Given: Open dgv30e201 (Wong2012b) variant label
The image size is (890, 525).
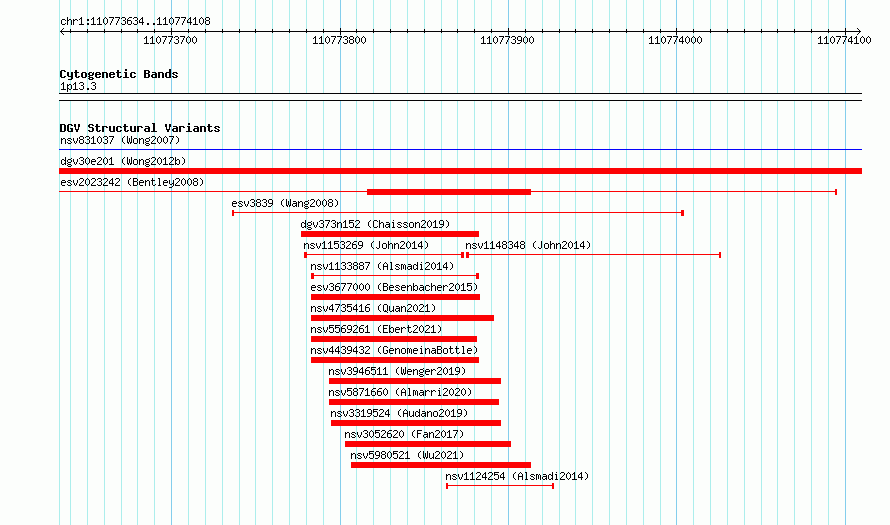Looking at the screenshot, I should pyautogui.click(x=123, y=161).
